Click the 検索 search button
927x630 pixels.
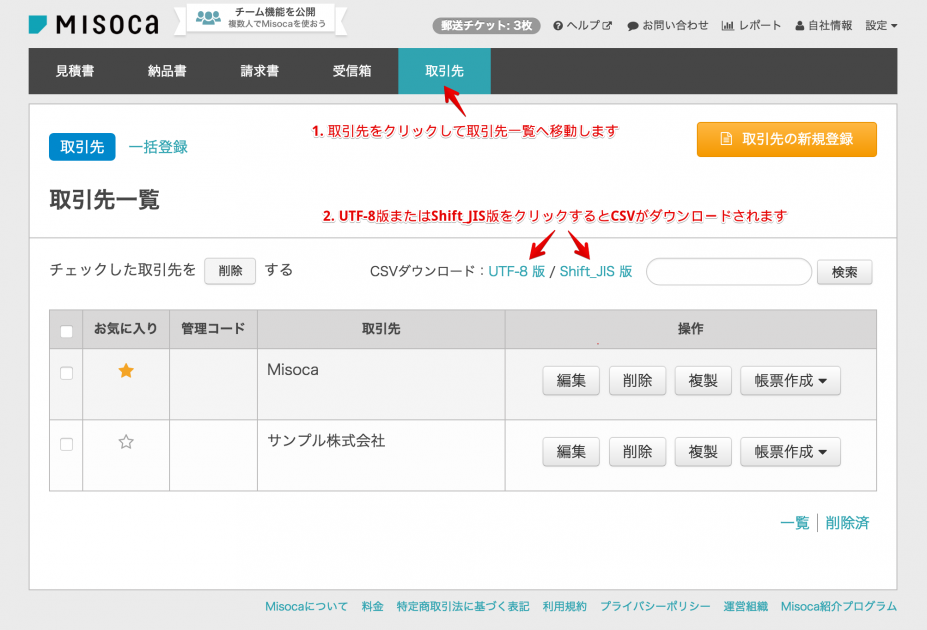click(844, 272)
